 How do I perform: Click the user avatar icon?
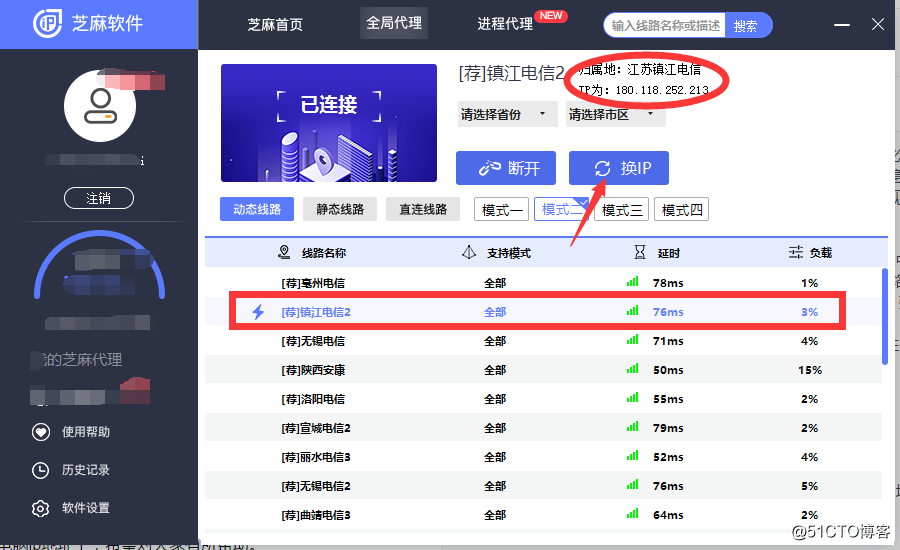tap(100, 106)
